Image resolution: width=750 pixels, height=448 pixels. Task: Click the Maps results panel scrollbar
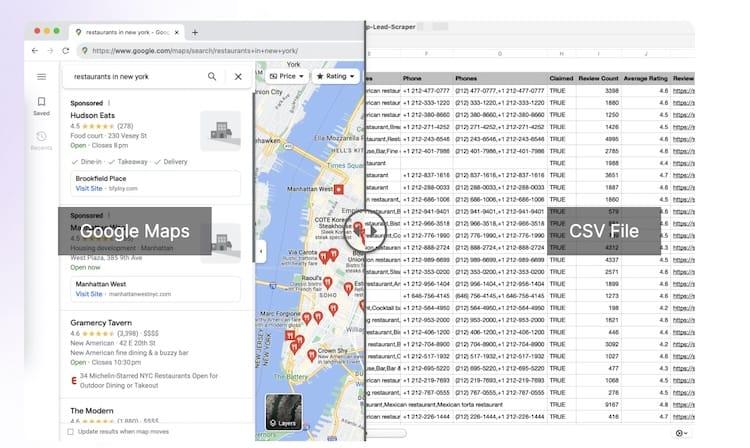click(x=254, y=177)
